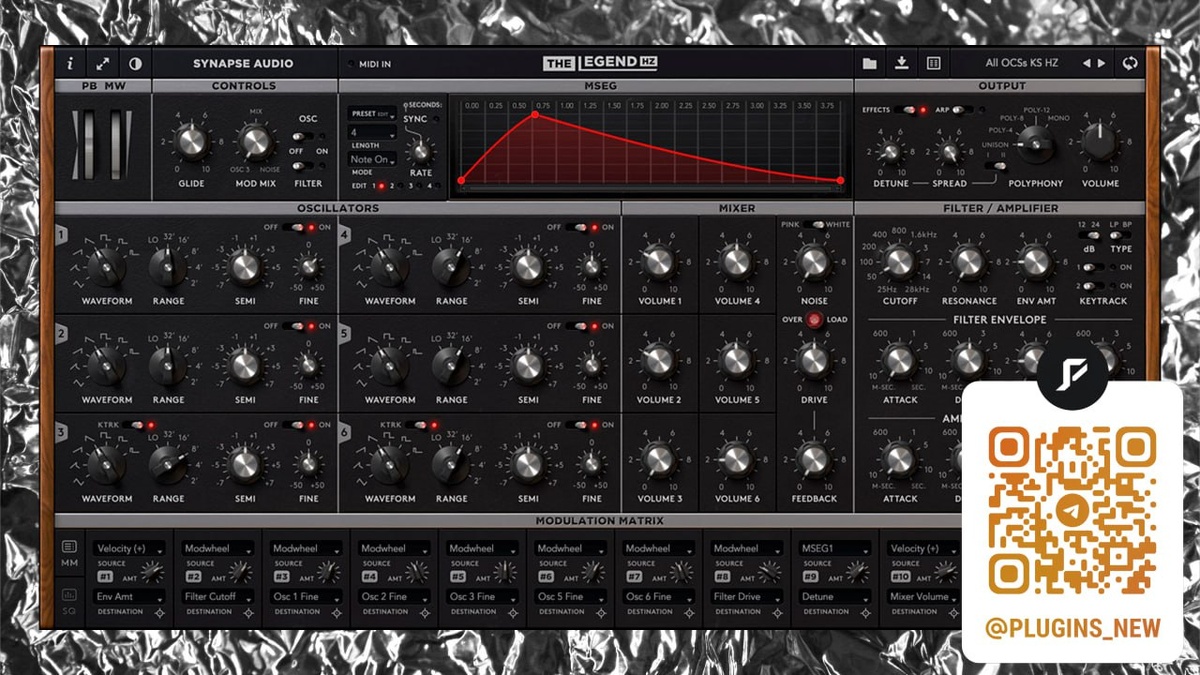Click the MSEG horizontal scrollbar
The height and width of the screenshot is (675, 1200).
point(650,188)
